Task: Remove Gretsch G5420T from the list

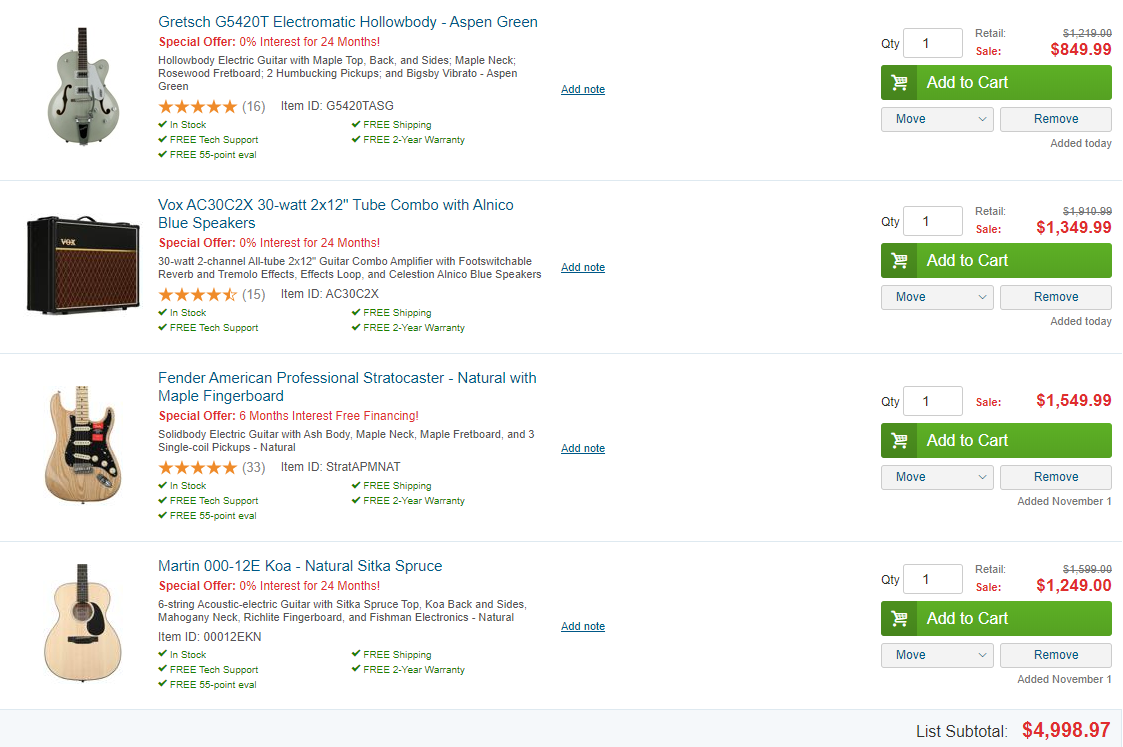Action: click(1056, 119)
